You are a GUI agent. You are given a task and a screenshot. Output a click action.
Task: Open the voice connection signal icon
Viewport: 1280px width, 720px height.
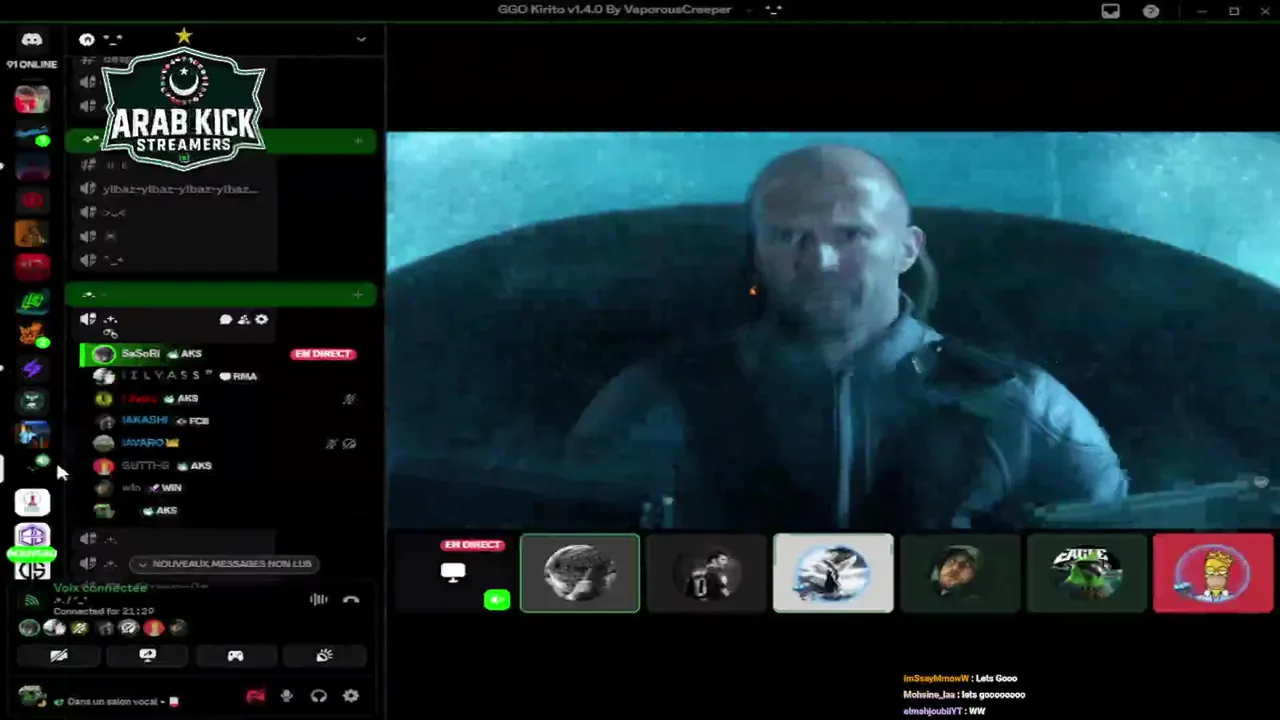[x=32, y=600]
